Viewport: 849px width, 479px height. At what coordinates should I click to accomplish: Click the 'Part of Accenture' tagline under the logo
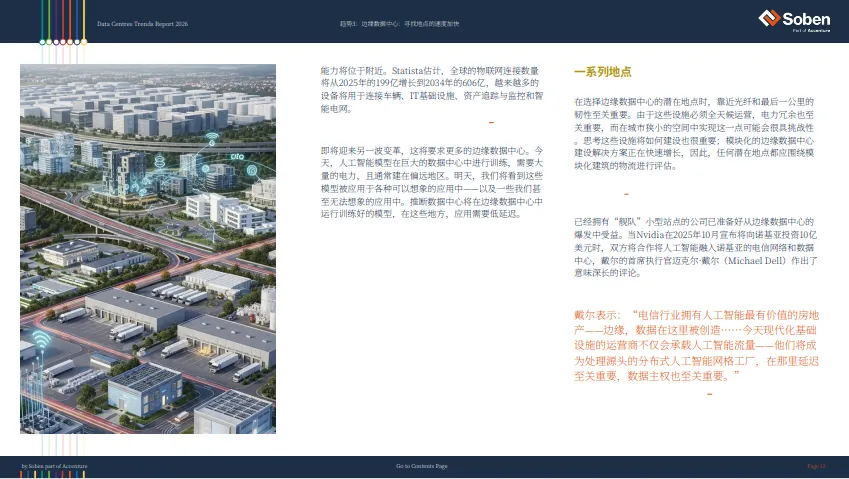click(x=811, y=31)
